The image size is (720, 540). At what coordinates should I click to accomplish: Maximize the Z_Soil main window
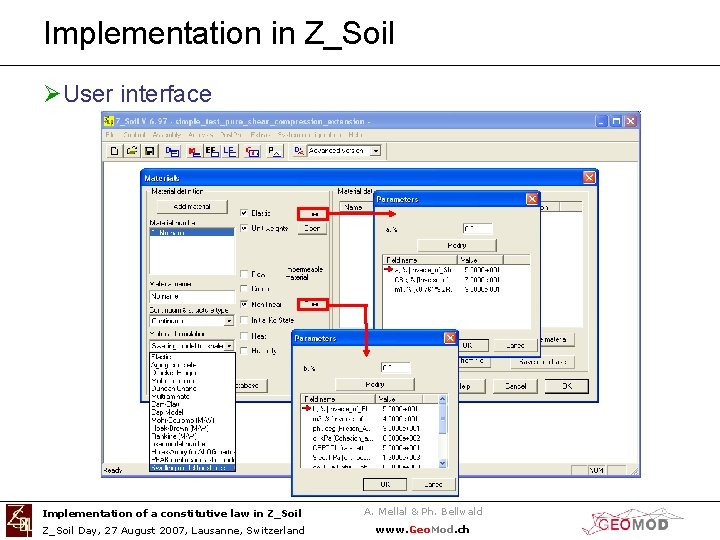pos(616,121)
